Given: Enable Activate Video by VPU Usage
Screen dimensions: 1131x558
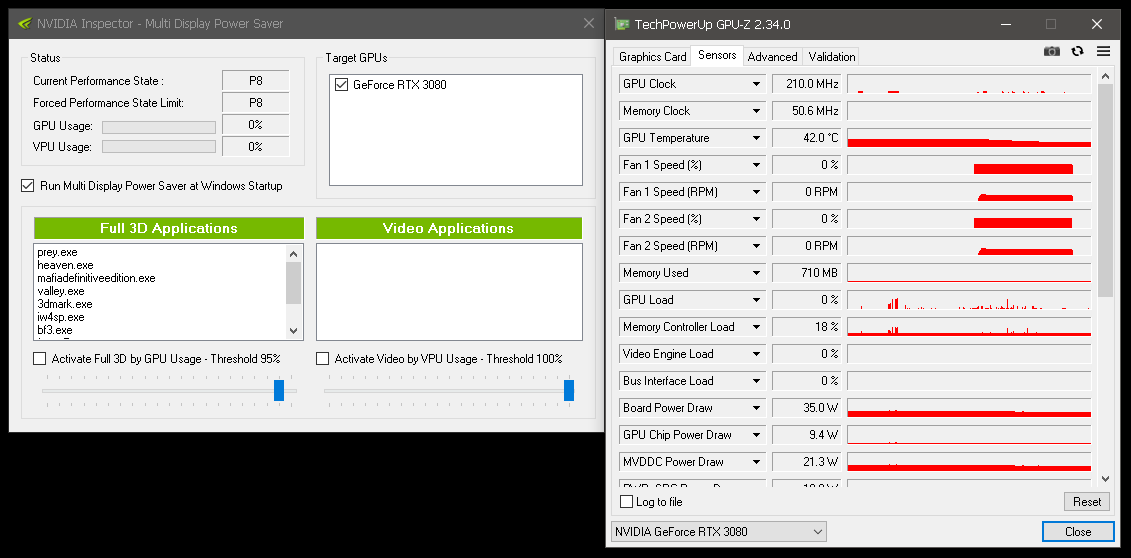Looking at the screenshot, I should click(x=322, y=358).
